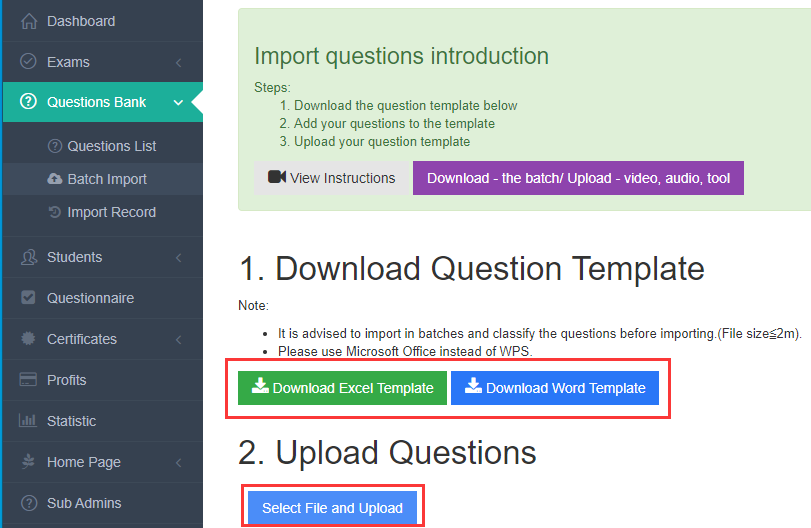Click the note about Microsoft Office instead of WPS
The height and width of the screenshot is (528, 811).
pos(405,352)
